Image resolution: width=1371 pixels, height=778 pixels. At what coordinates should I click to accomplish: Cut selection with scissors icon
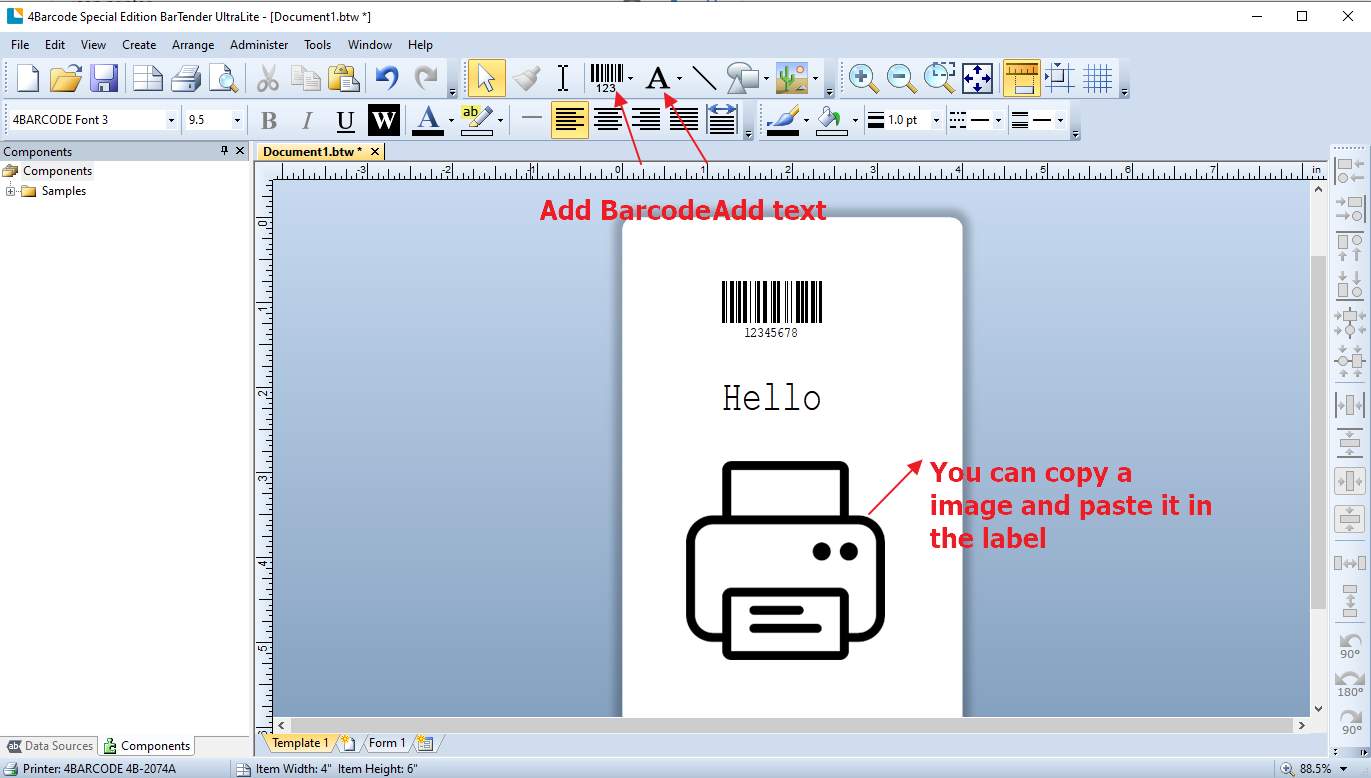(x=268, y=79)
